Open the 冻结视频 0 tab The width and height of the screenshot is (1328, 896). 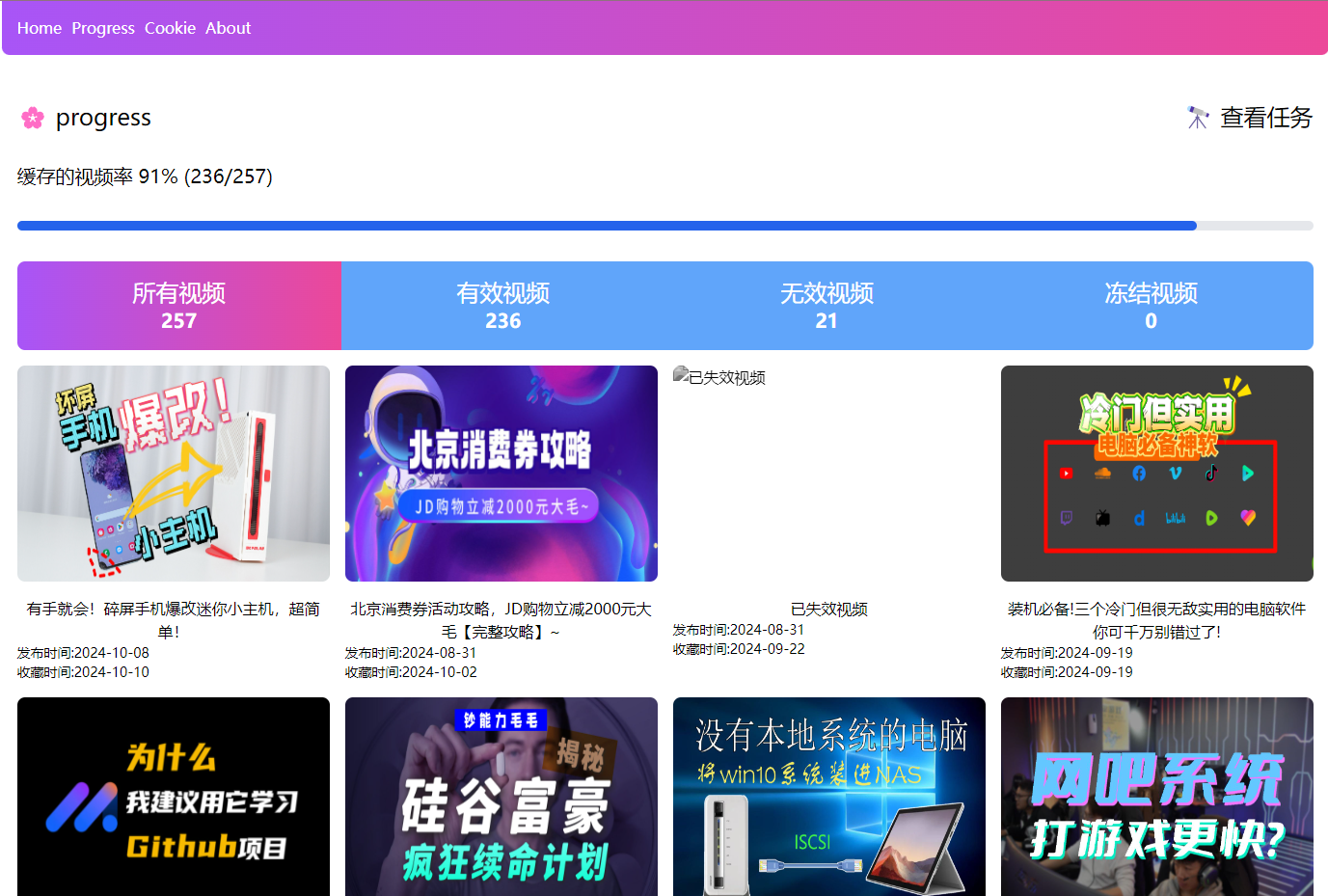click(x=1152, y=306)
